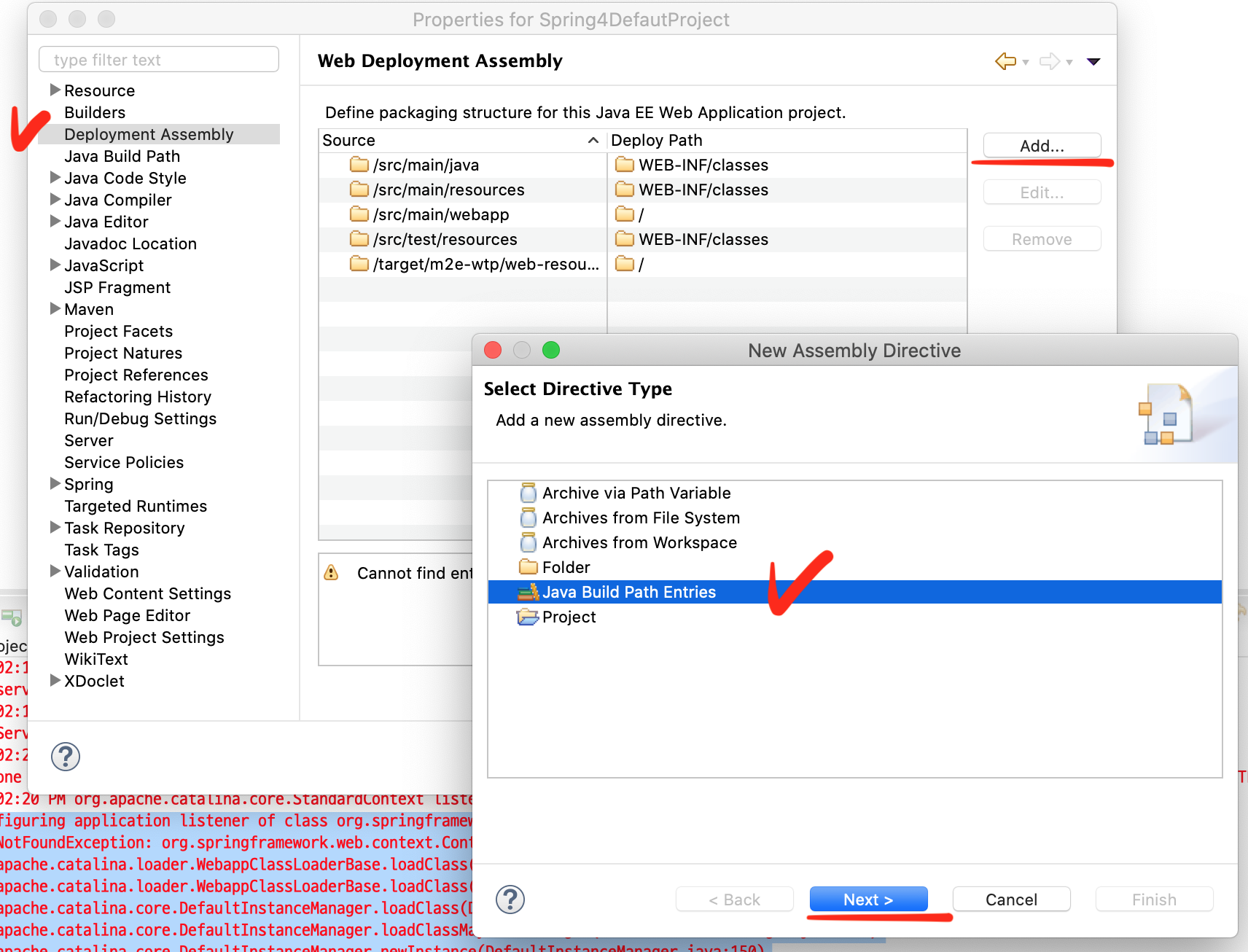The width and height of the screenshot is (1248, 952).
Task: Click the first WEB-INF/classes deploy path cell
Action: coord(787,165)
